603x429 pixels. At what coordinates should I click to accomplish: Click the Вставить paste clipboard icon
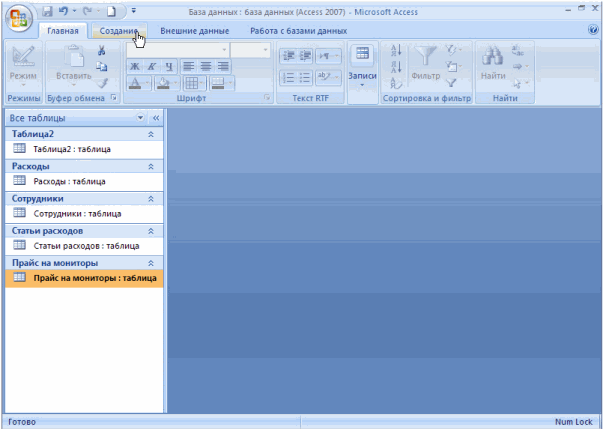coord(74,56)
